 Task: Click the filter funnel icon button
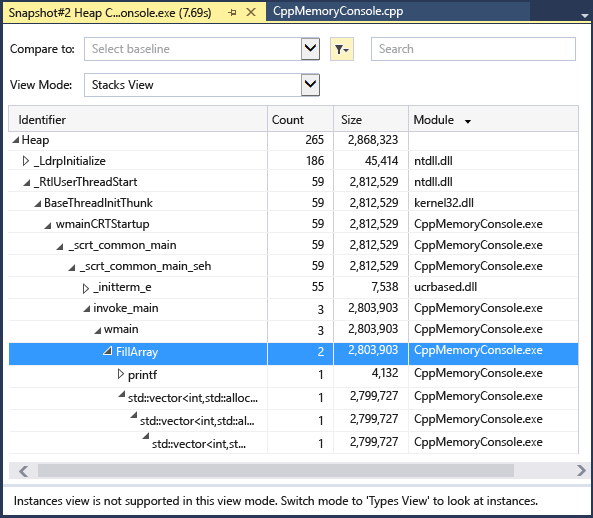pos(342,49)
